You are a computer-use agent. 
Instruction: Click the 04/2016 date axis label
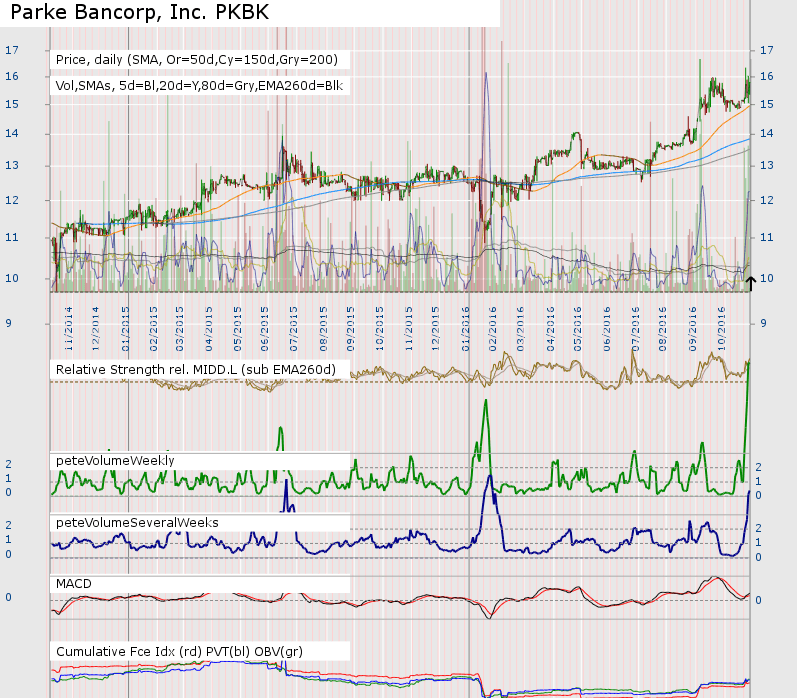click(550, 329)
